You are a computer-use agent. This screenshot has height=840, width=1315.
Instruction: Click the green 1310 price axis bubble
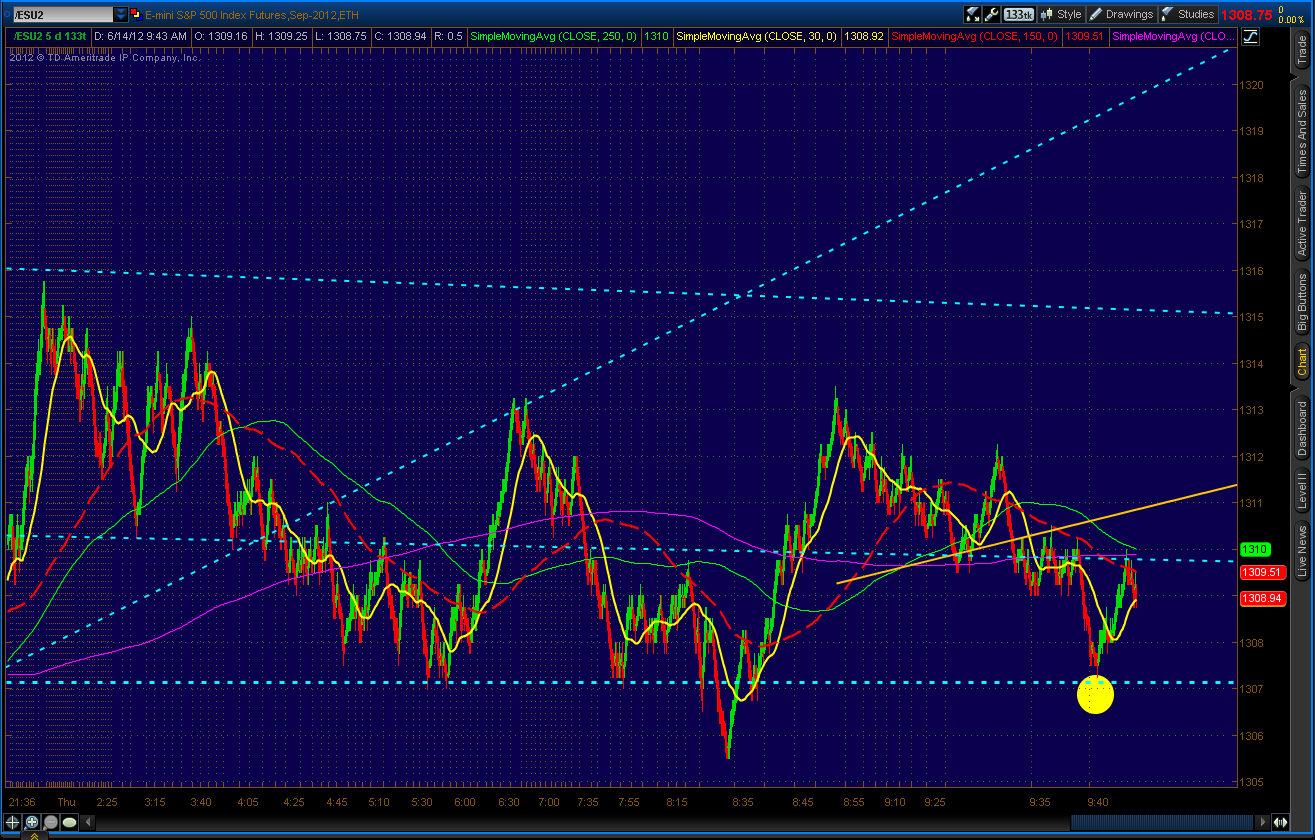[x=1256, y=549]
